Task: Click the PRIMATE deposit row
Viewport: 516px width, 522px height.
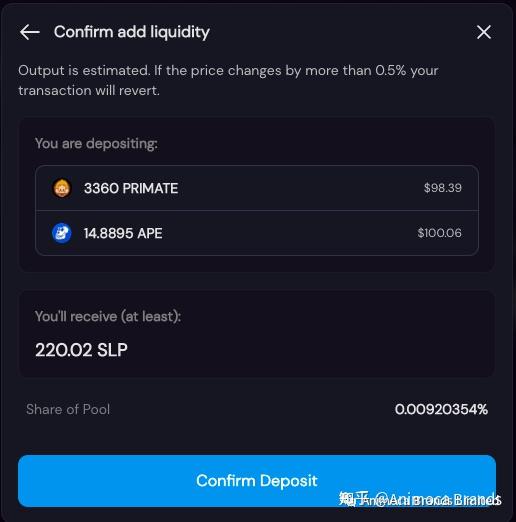Action: 257,188
